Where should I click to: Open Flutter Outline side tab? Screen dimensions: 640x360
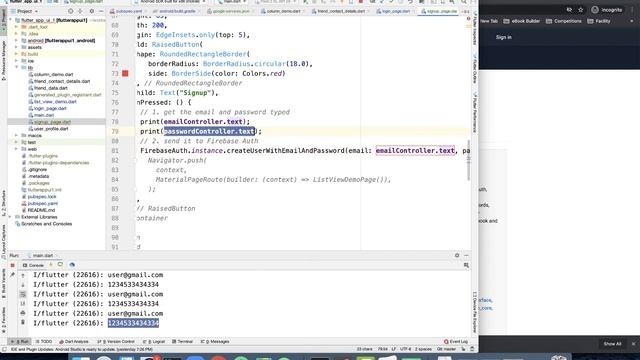pos(475,69)
